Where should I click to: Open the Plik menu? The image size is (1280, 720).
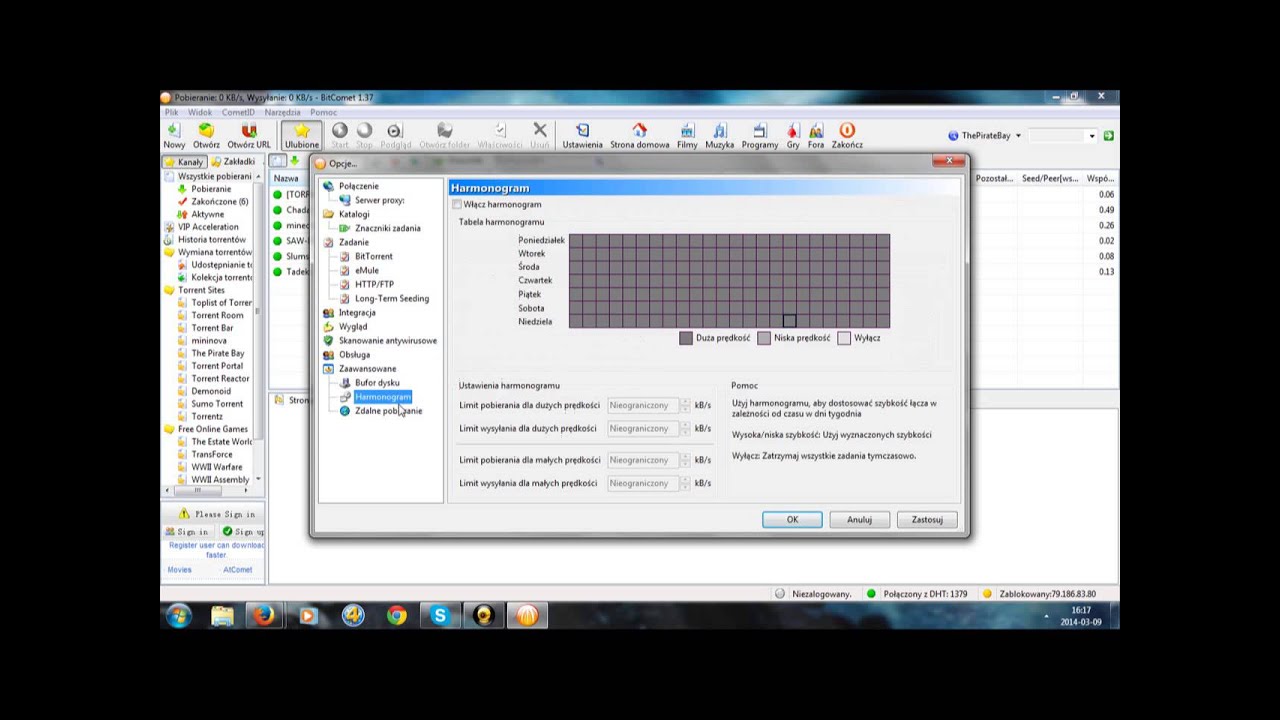coord(172,112)
